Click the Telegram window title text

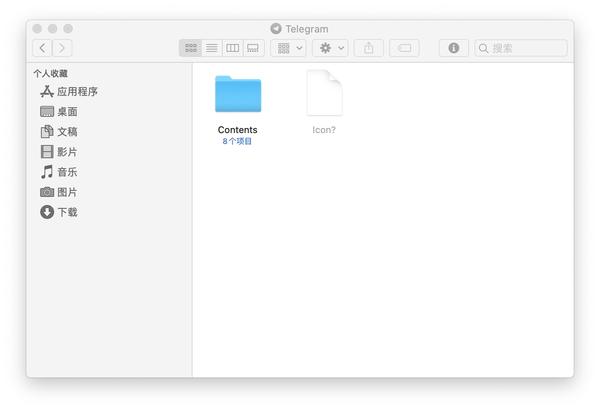coord(307,29)
